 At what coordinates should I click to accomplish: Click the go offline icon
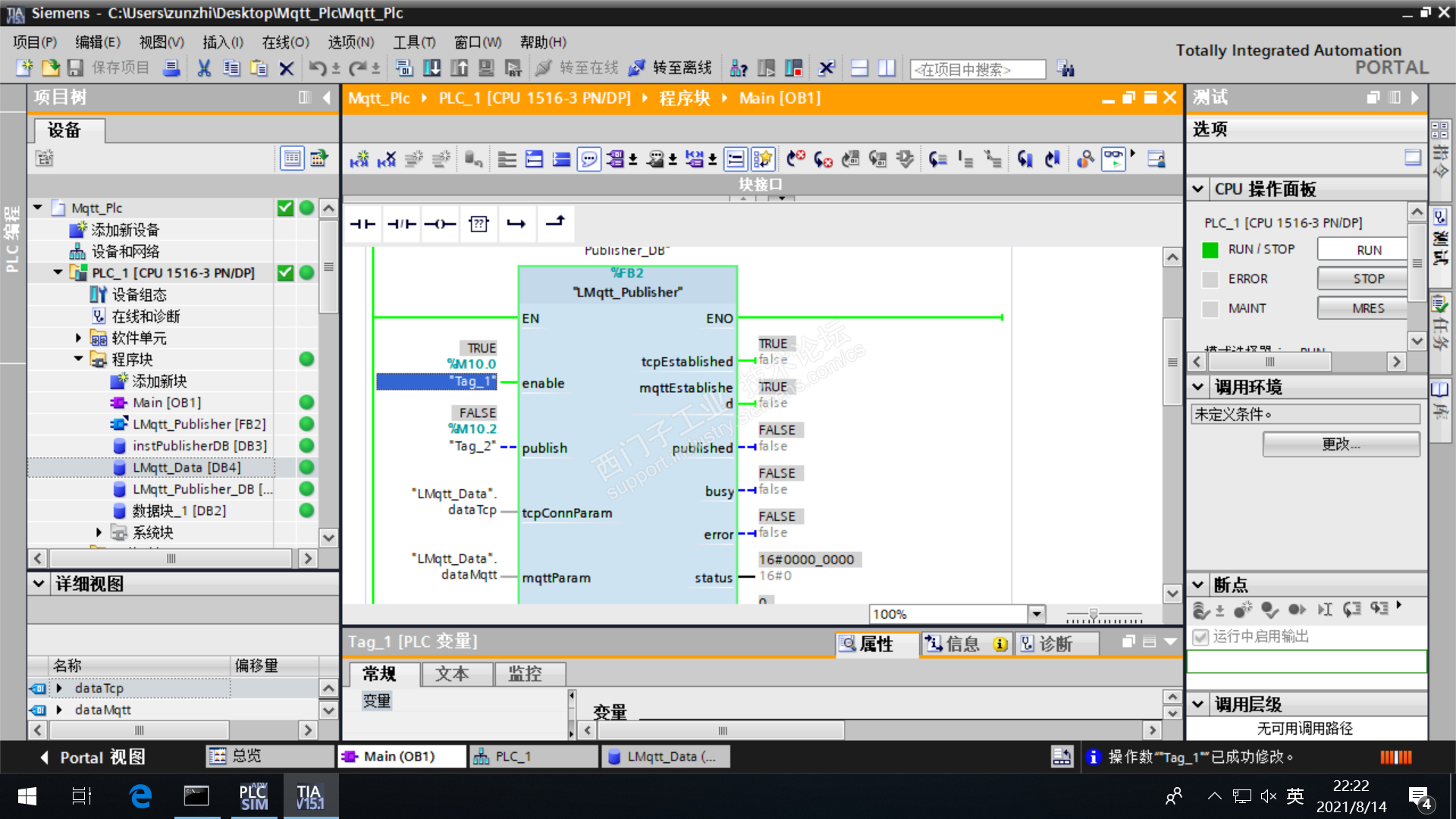click(x=637, y=68)
